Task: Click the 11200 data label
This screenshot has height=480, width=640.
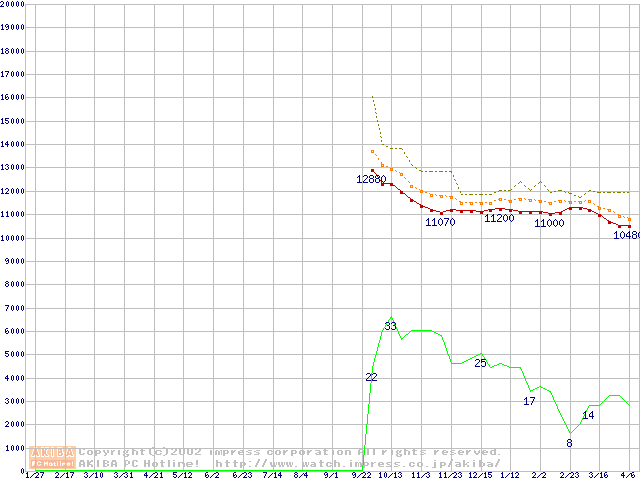Action: 499,218
